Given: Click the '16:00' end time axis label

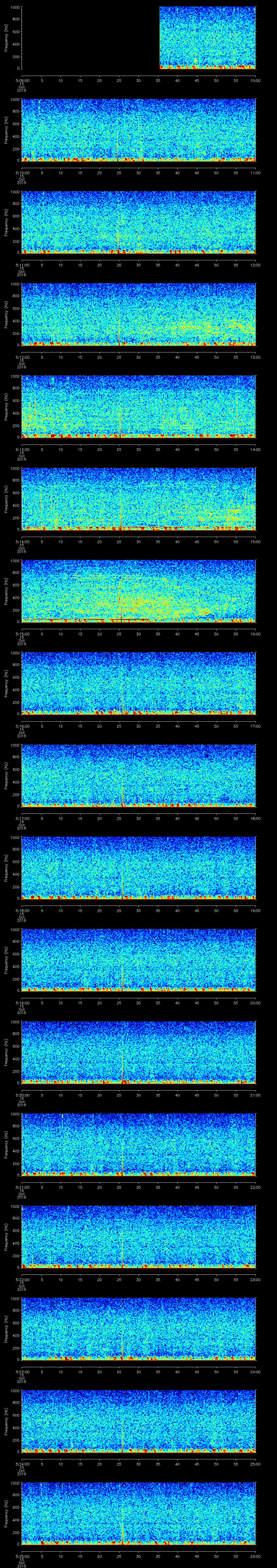Looking at the screenshot, I should 255,634.
